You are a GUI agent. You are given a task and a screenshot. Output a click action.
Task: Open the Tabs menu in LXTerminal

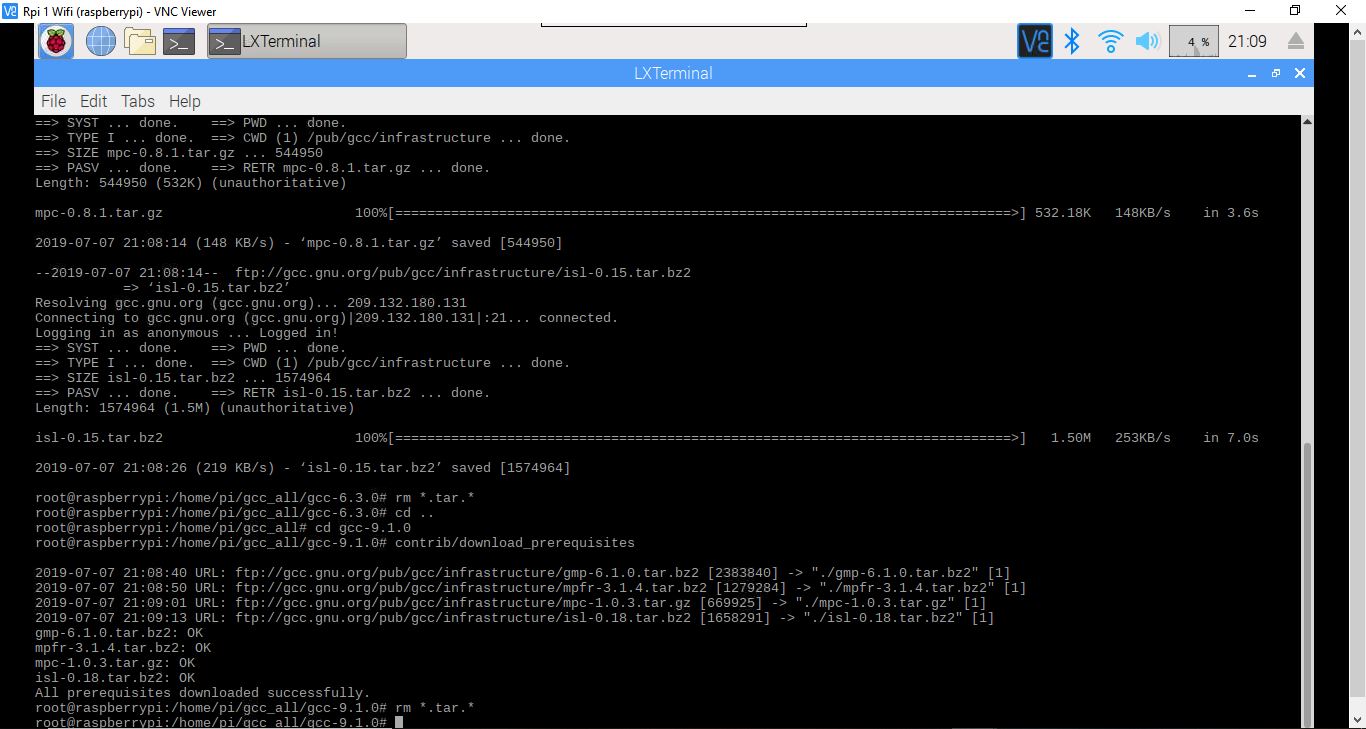click(138, 101)
